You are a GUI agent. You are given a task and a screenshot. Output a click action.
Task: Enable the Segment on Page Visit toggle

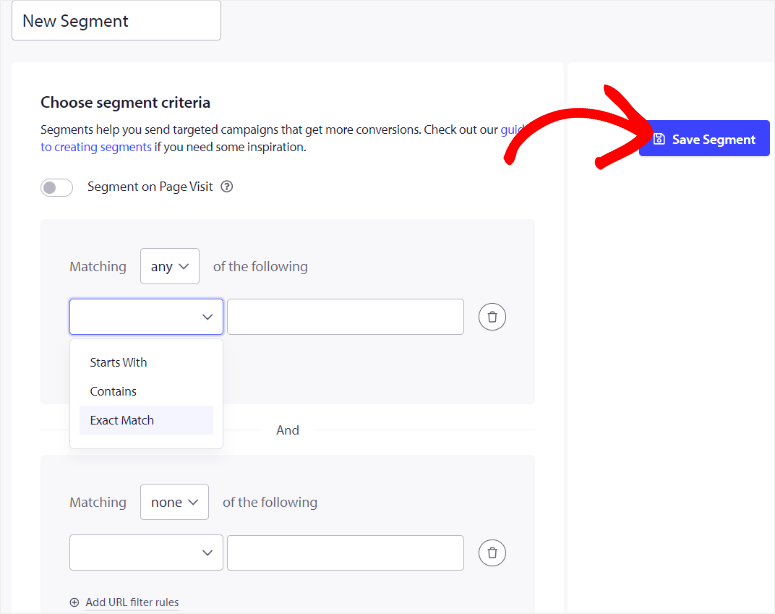[x=57, y=188]
